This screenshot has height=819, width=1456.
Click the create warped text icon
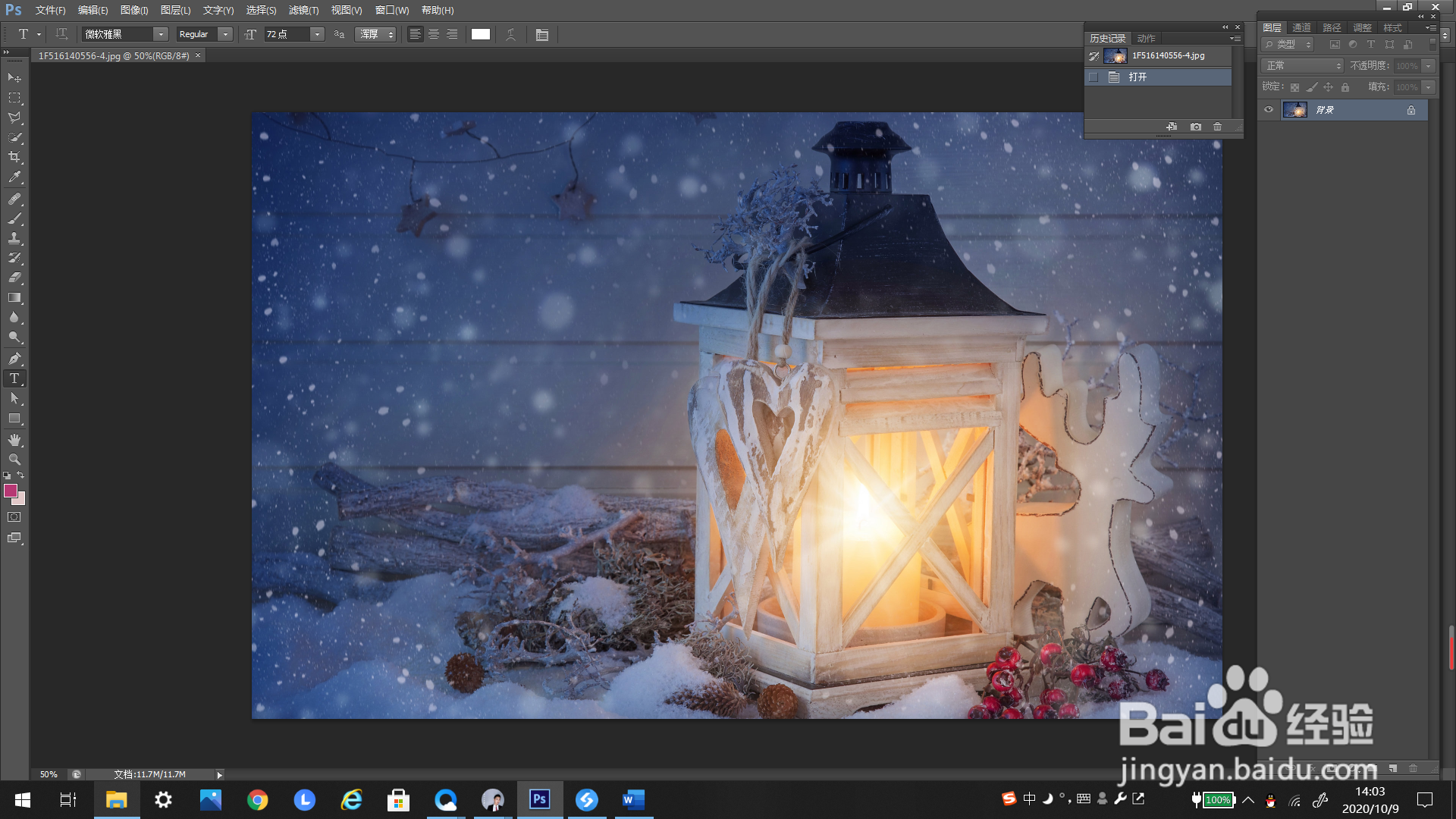(x=511, y=34)
